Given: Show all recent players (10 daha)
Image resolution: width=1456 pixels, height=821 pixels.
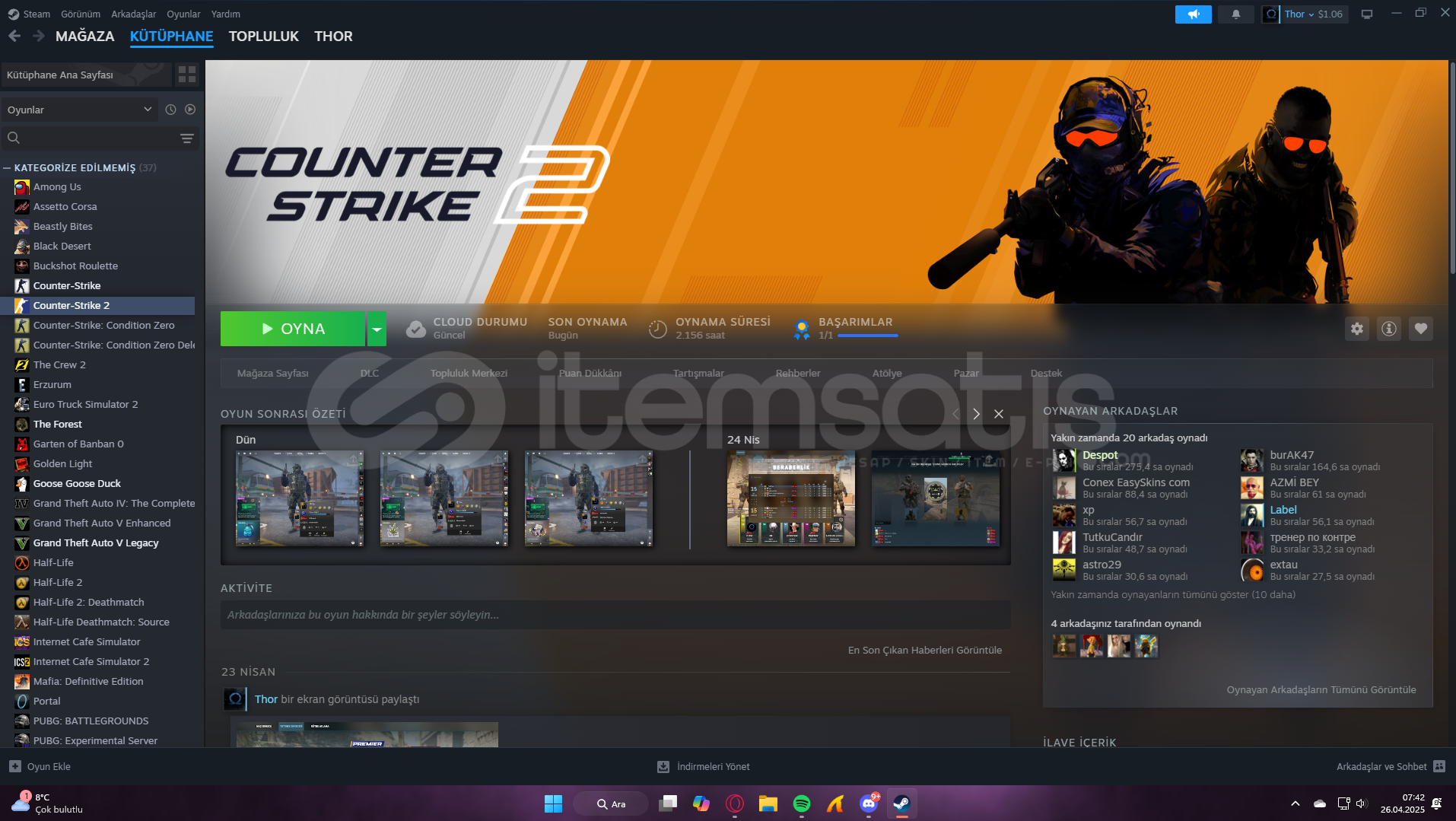Looking at the screenshot, I should point(1173,594).
